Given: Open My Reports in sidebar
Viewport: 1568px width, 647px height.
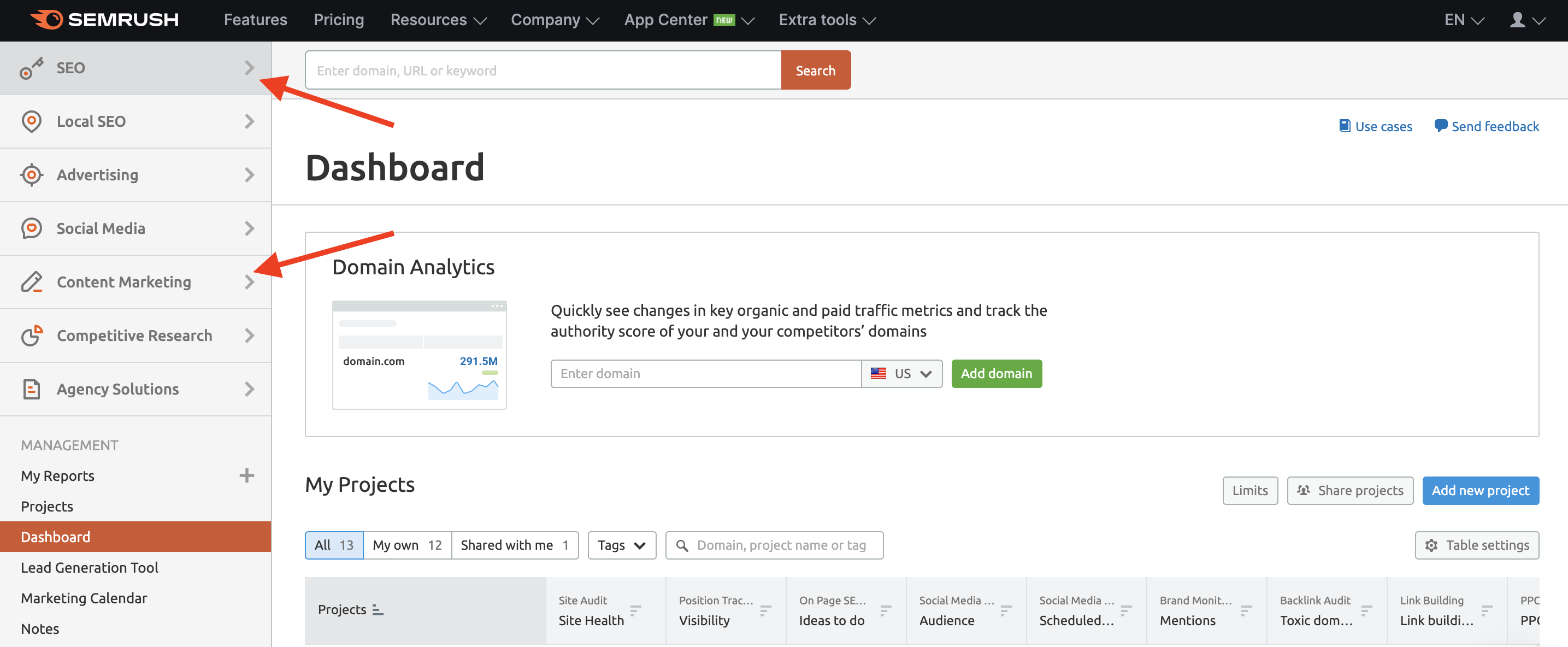Looking at the screenshot, I should pos(57,475).
